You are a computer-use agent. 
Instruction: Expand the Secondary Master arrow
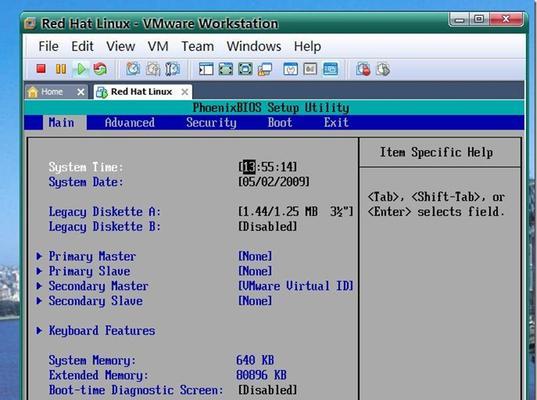[x=39, y=286]
